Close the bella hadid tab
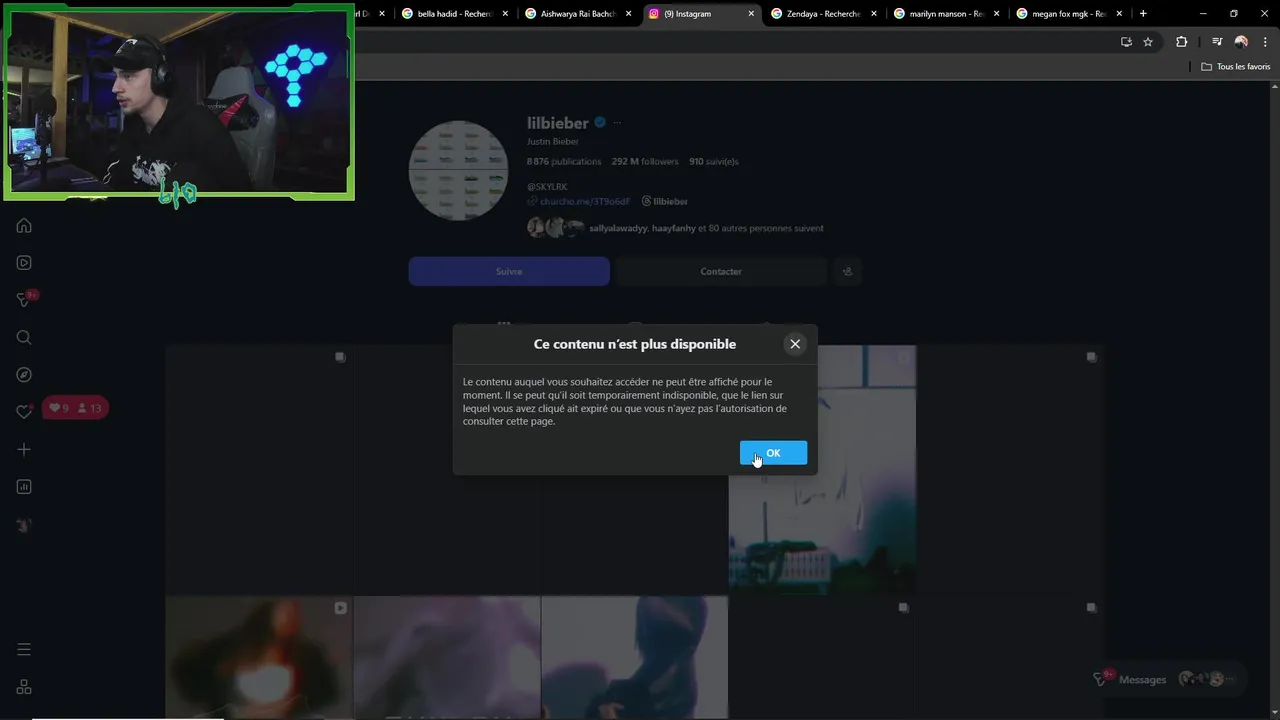The width and height of the screenshot is (1280, 720). (505, 14)
